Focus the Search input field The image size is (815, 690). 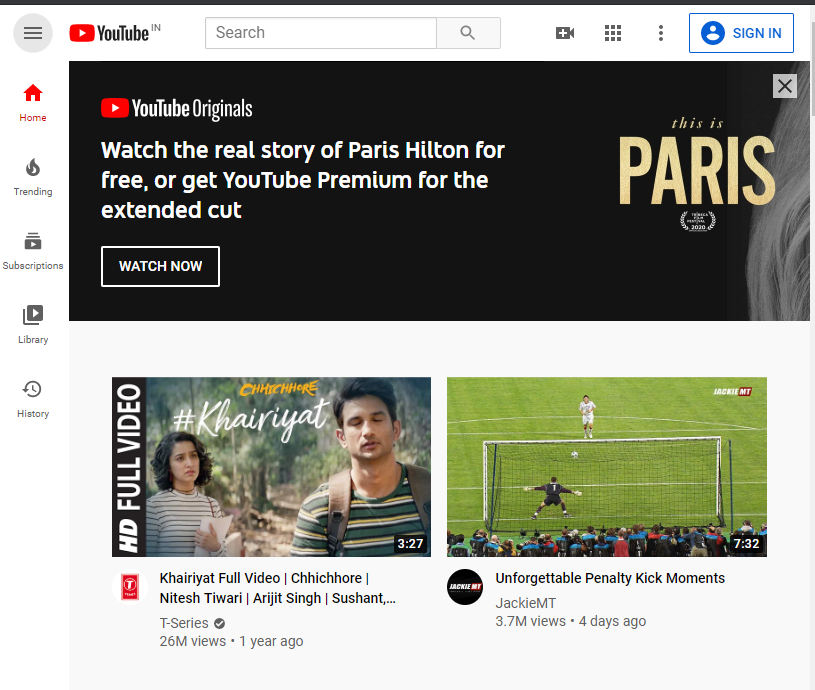click(321, 33)
